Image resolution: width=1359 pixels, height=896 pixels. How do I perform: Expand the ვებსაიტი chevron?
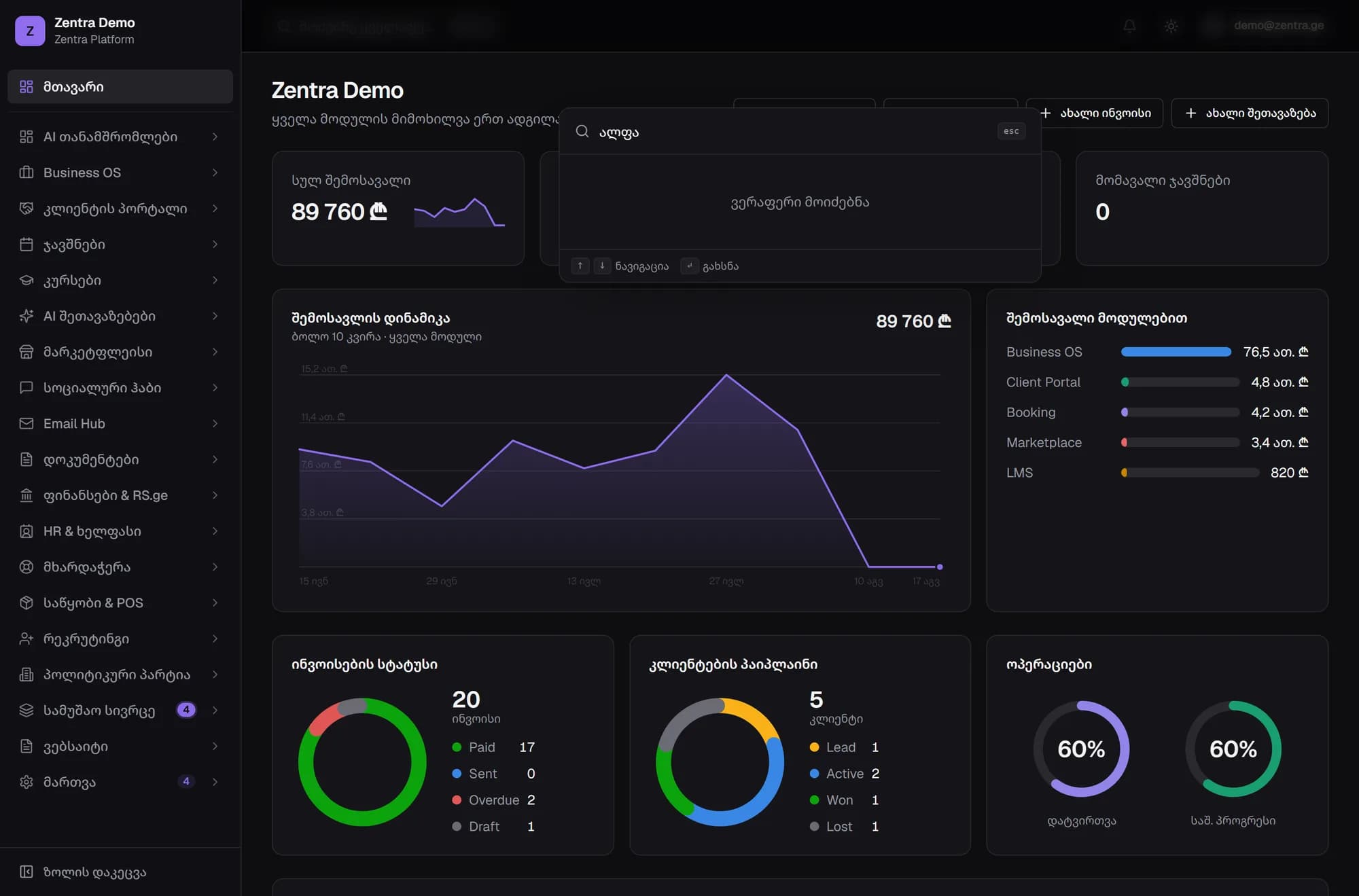coord(215,747)
